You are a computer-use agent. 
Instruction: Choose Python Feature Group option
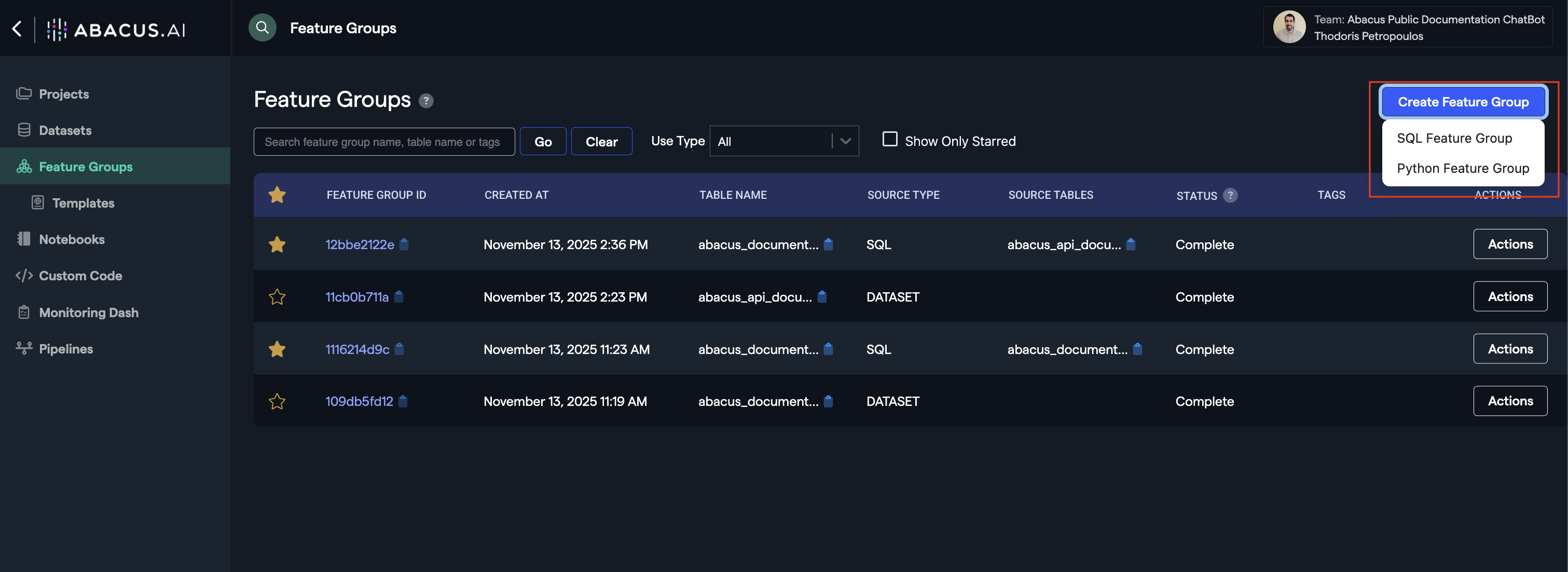click(x=1463, y=168)
